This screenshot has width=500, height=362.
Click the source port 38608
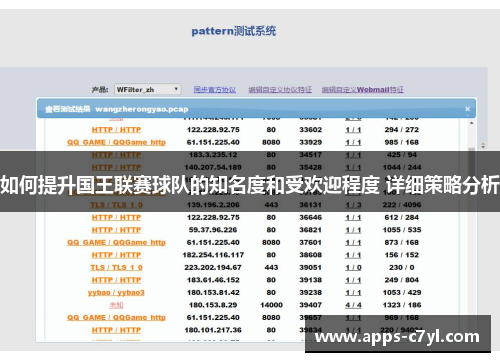click(x=310, y=255)
